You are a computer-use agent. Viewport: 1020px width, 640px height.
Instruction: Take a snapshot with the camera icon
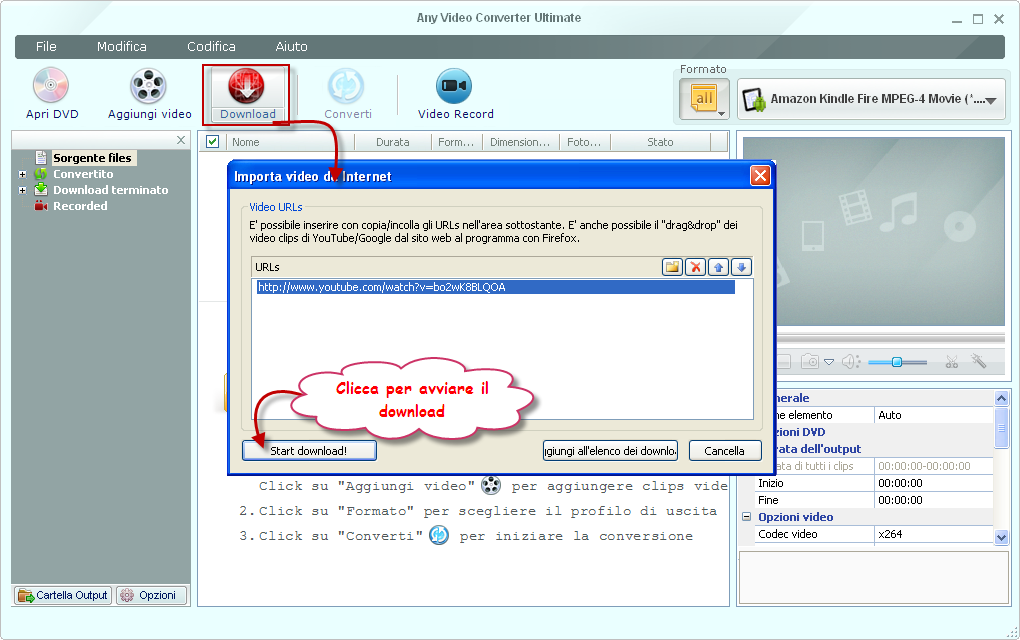click(x=810, y=362)
